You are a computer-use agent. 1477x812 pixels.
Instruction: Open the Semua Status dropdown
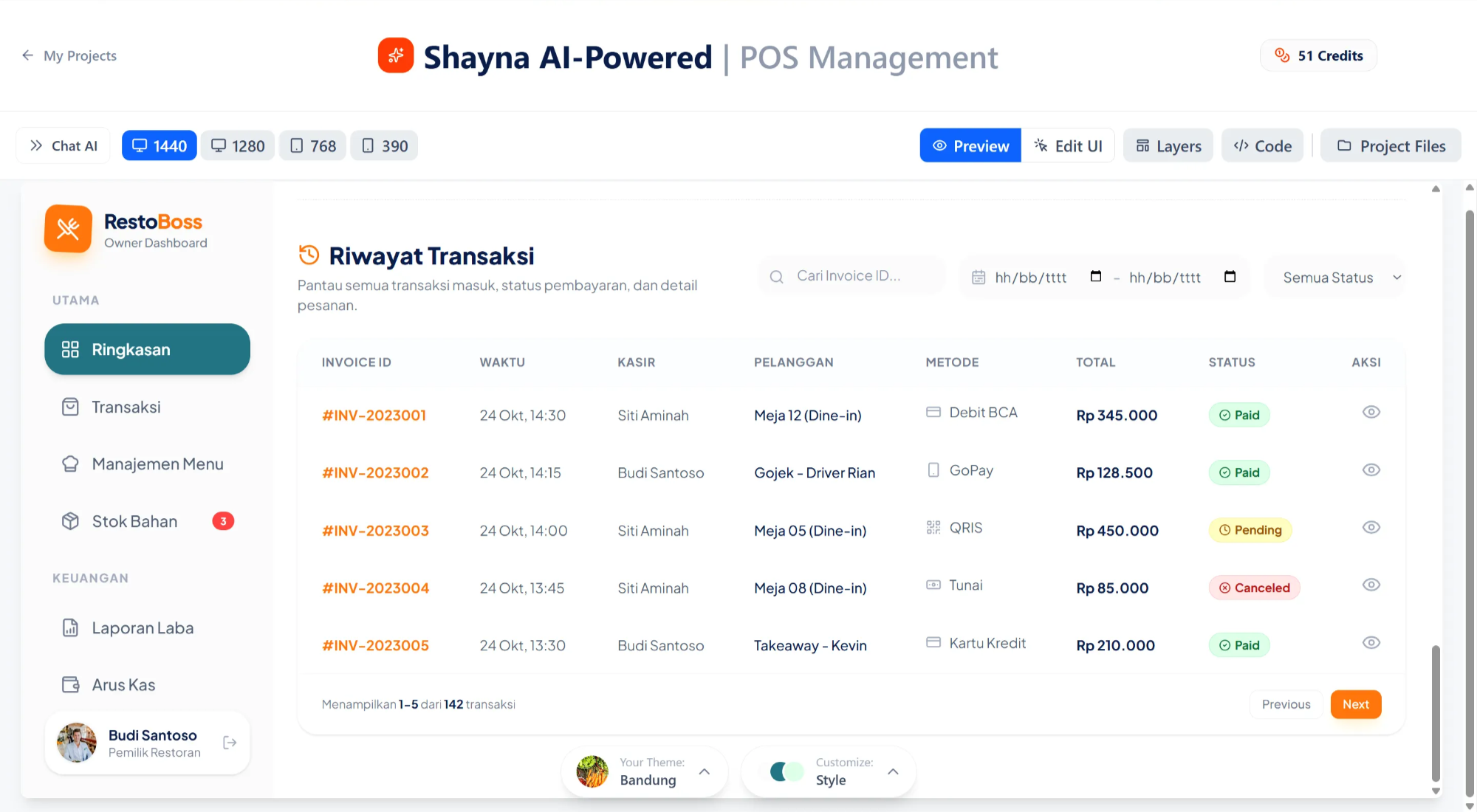click(x=1334, y=277)
